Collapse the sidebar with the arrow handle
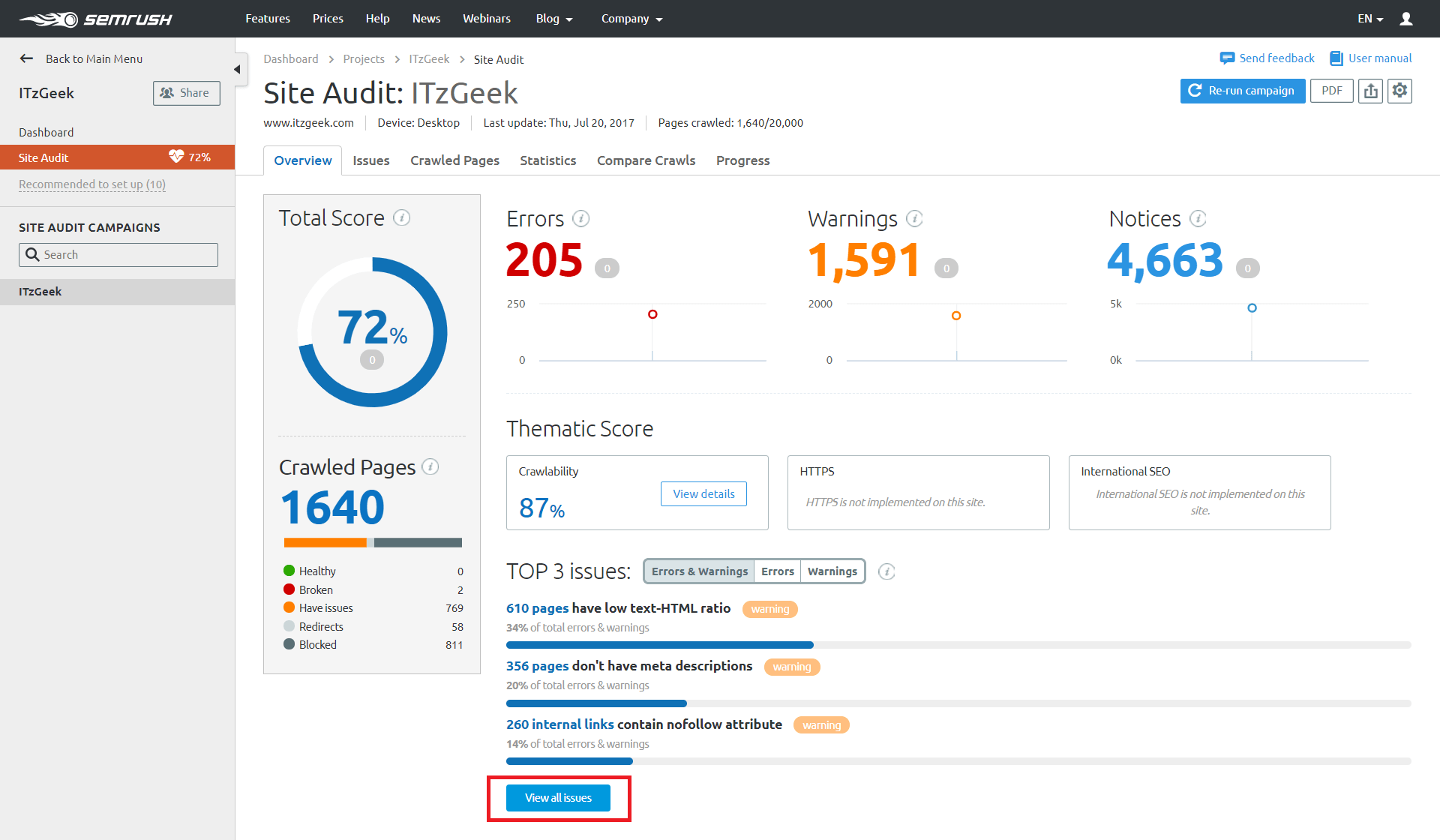 pyautogui.click(x=238, y=70)
